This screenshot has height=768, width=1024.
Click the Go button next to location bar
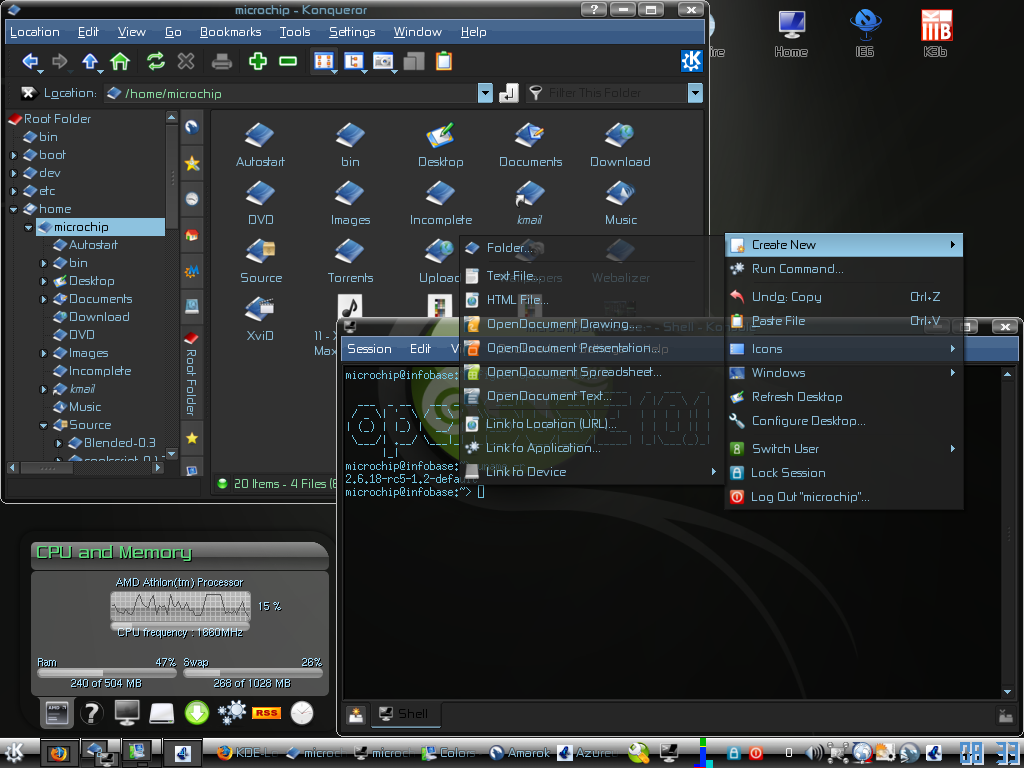click(x=509, y=93)
